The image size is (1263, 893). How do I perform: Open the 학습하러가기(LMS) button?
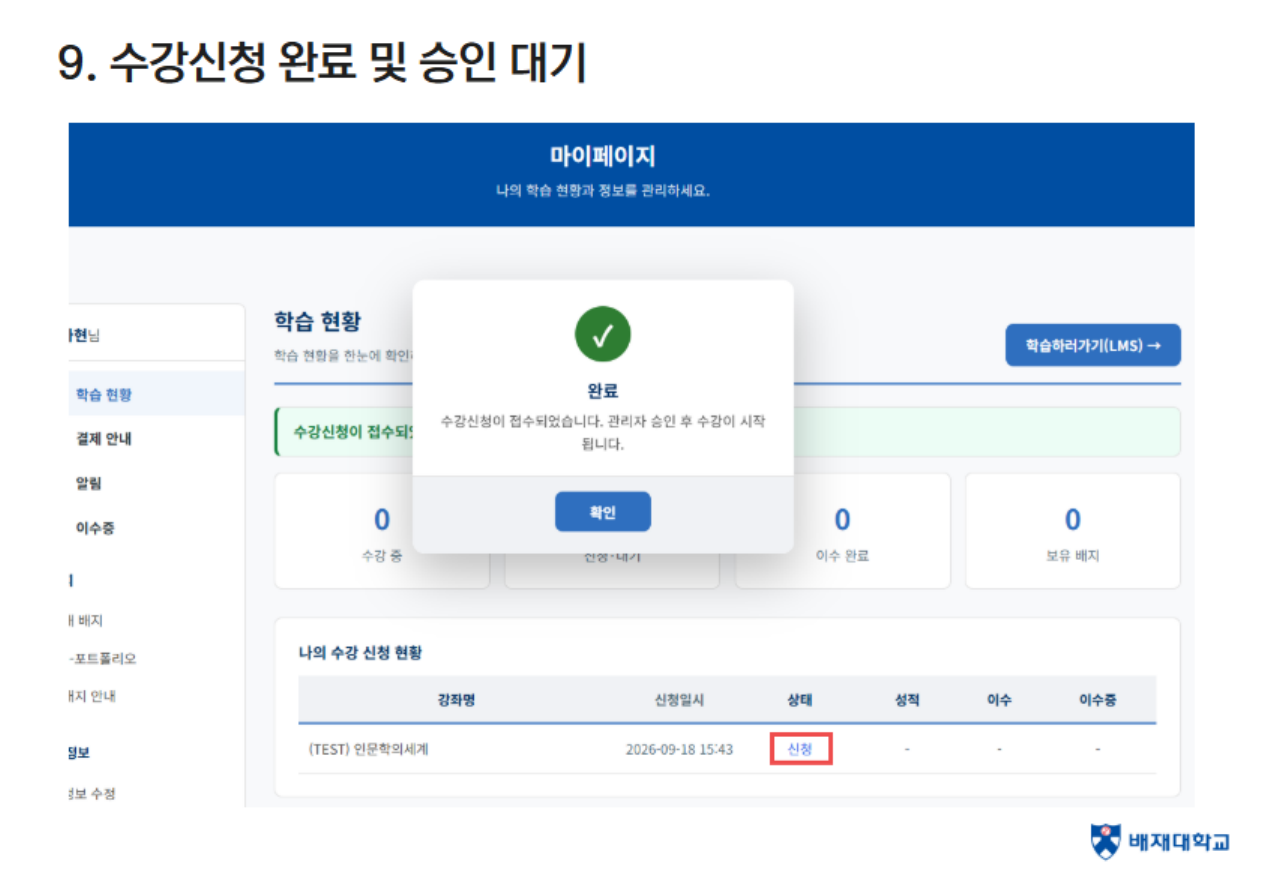[x=1093, y=345]
